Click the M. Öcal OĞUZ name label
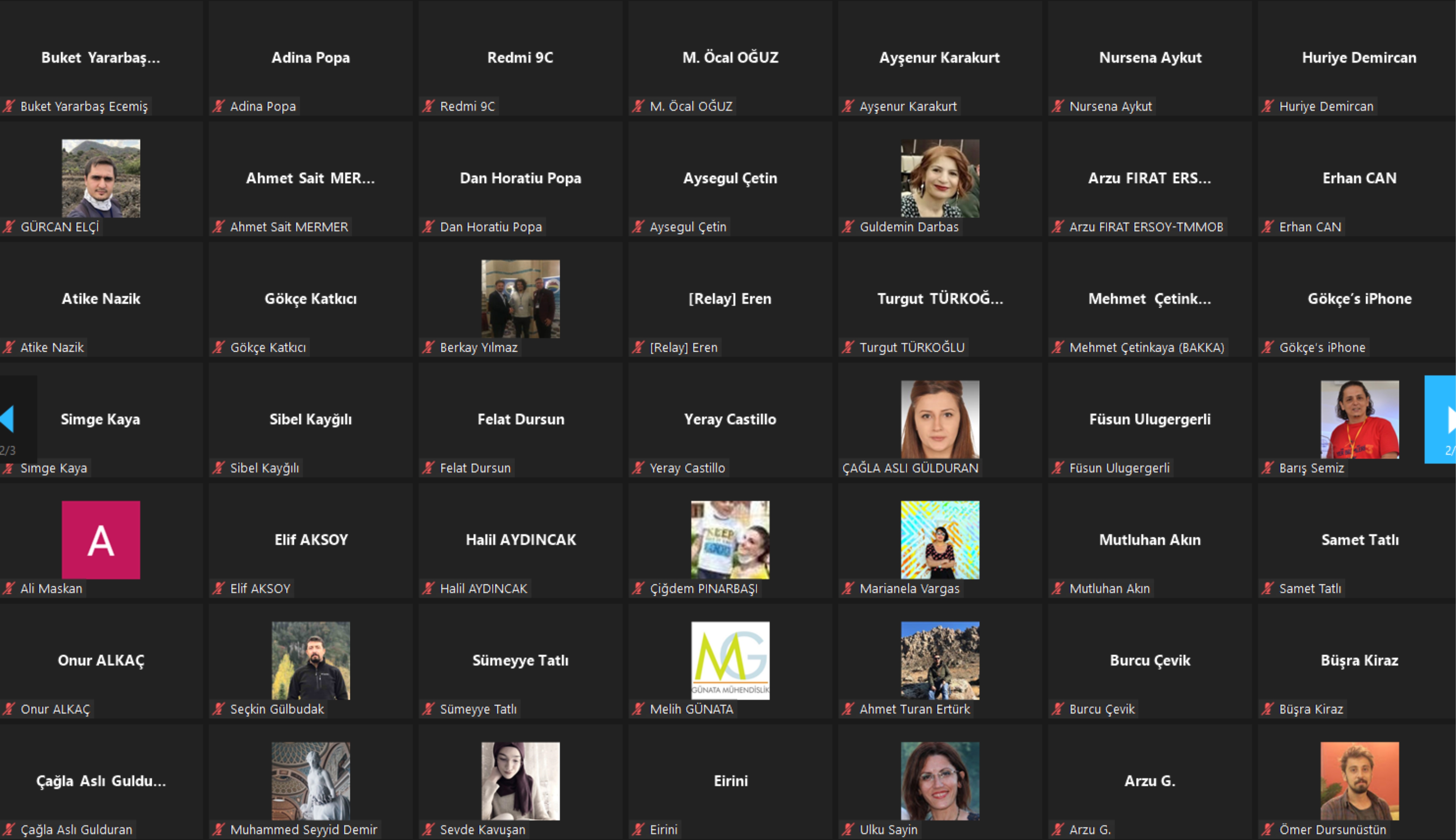1456x840 pixels. click(691, 106)
